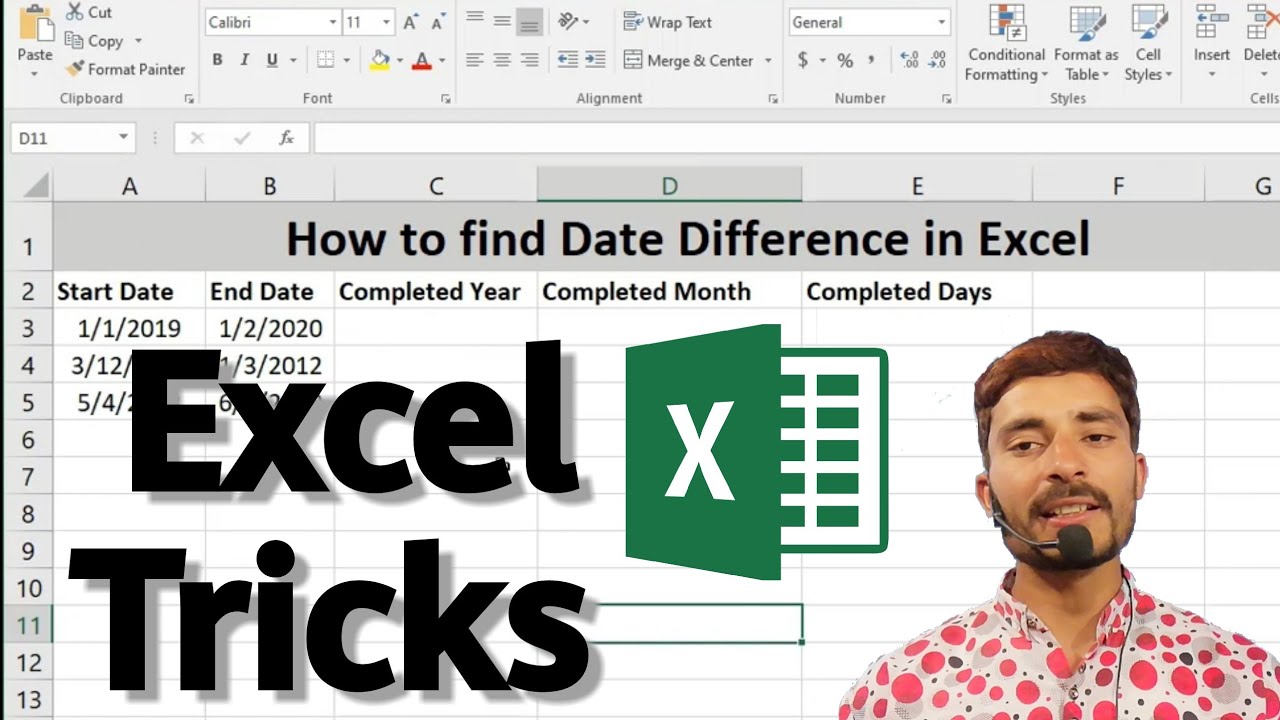Open Clipboard group dialog launcher
Screen dimensions: 1280x720
point(189,99)
